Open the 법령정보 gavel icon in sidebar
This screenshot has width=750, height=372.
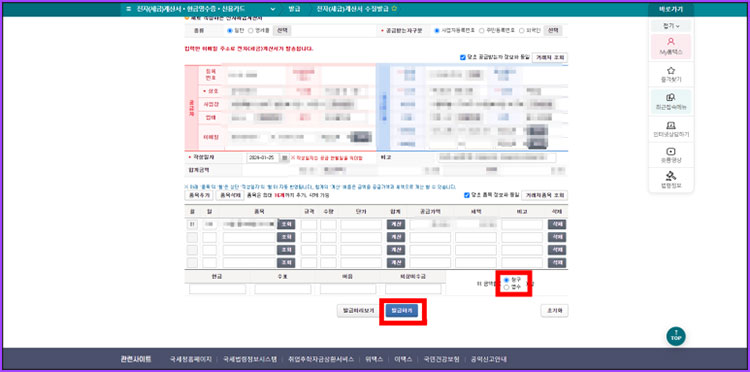coord(671,180)
